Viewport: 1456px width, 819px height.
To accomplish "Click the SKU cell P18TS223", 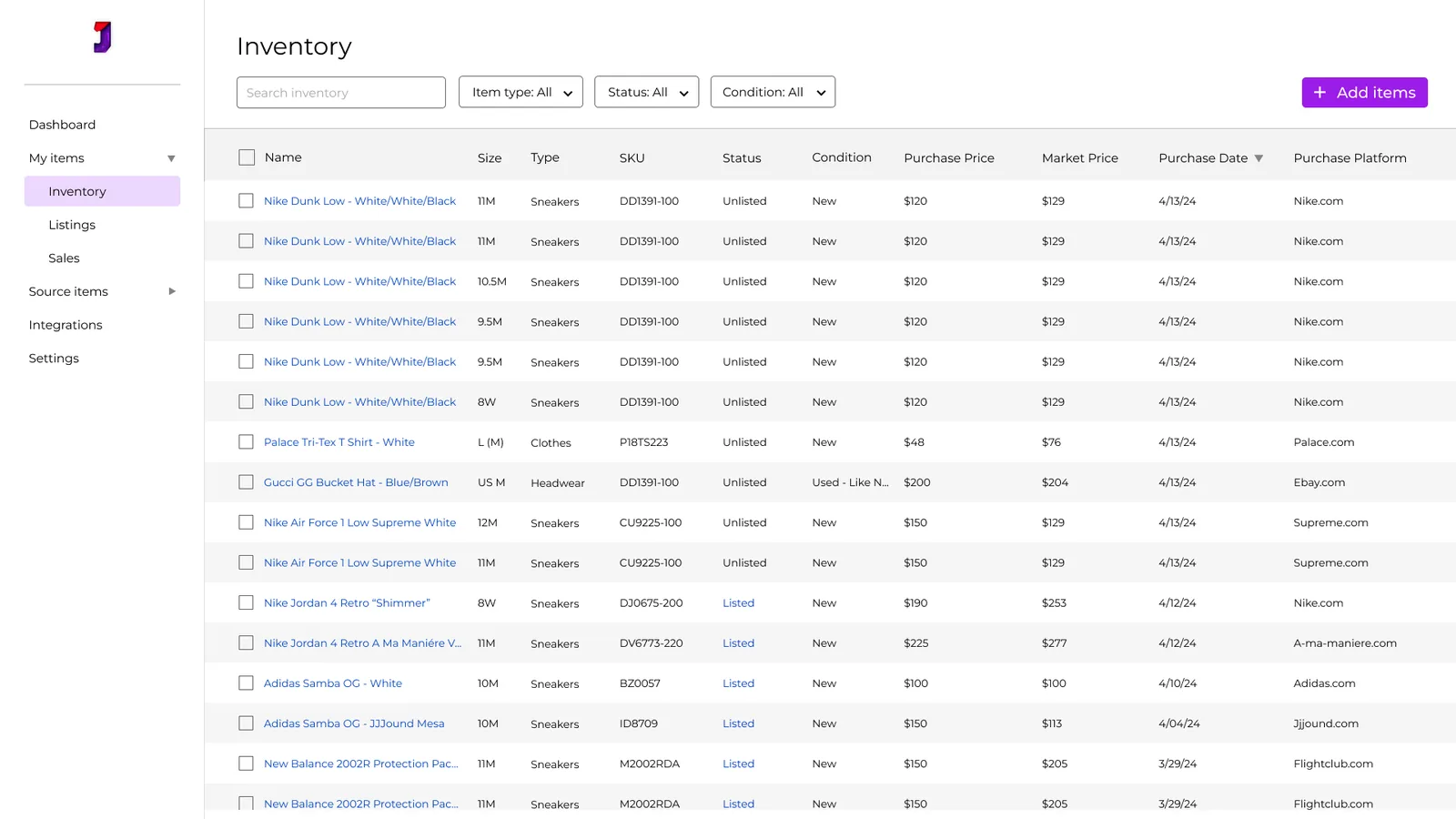I will [644, 442].
